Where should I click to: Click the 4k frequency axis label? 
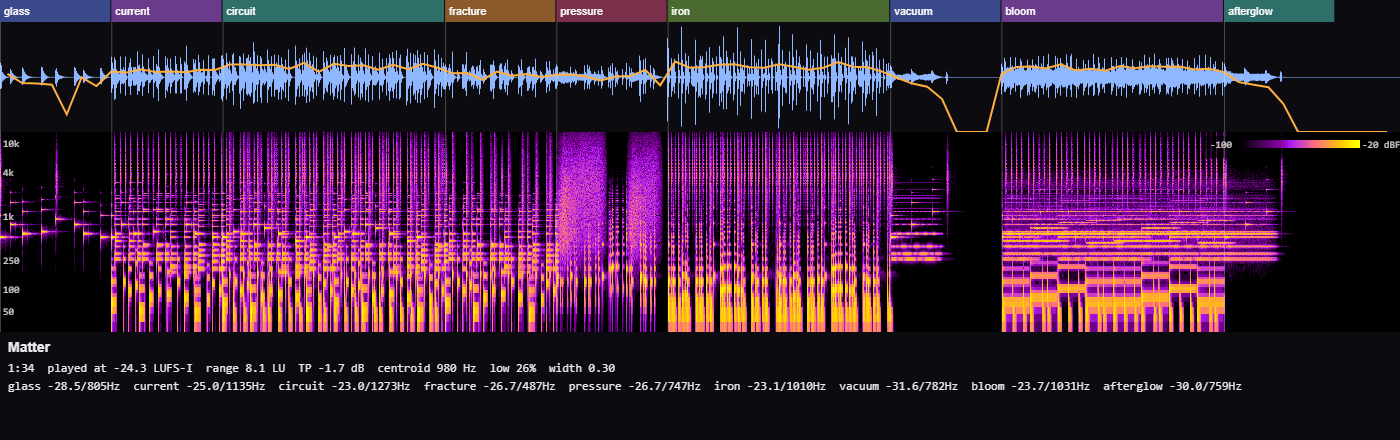(x=9, y=173)
